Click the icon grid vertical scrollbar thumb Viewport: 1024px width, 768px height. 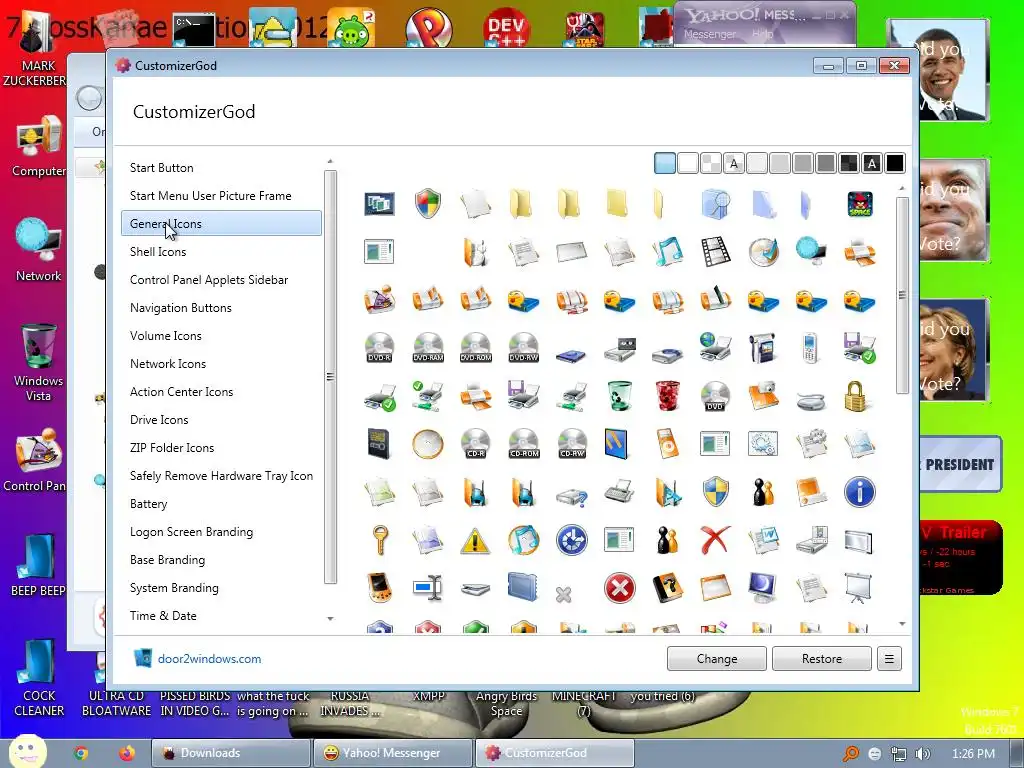click(x=903, y=295)
